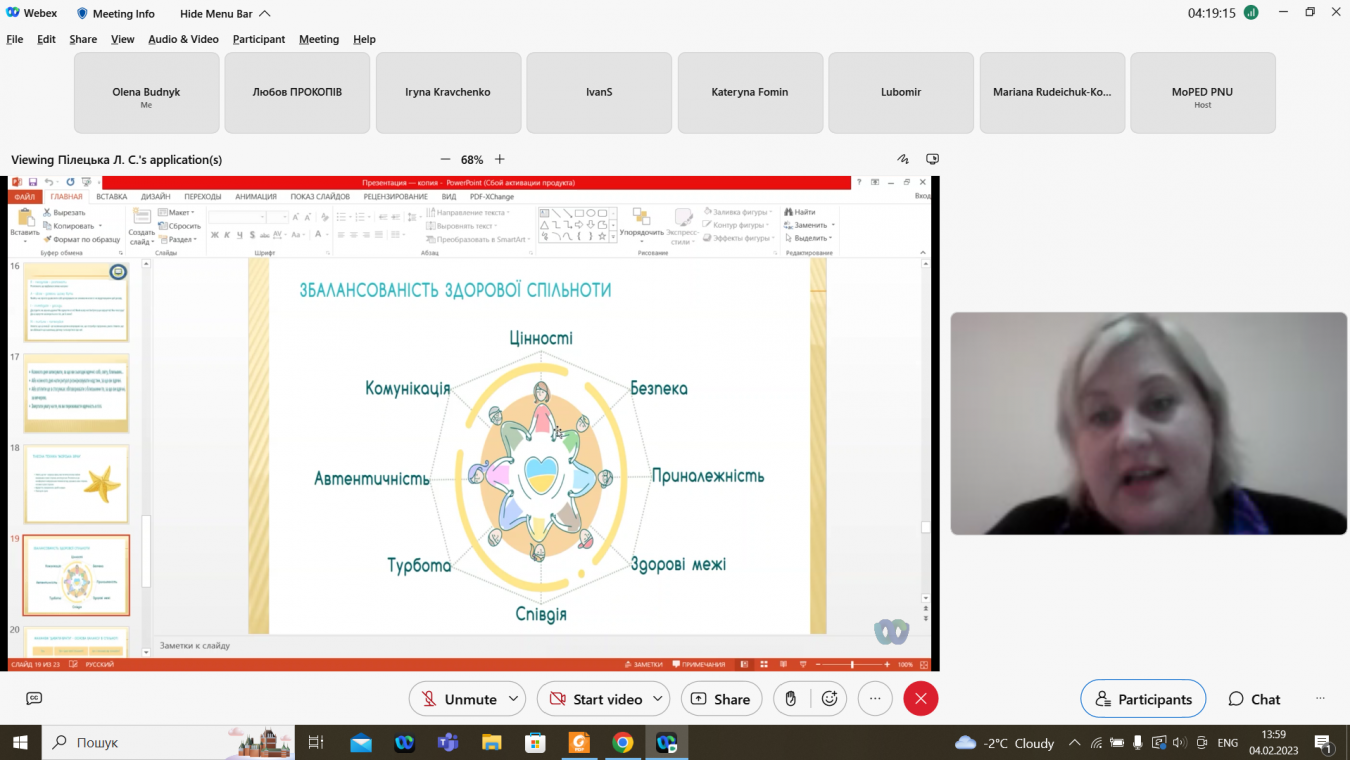
Task: Expand the video options arrow beside Start video
Action: [658, 699]
